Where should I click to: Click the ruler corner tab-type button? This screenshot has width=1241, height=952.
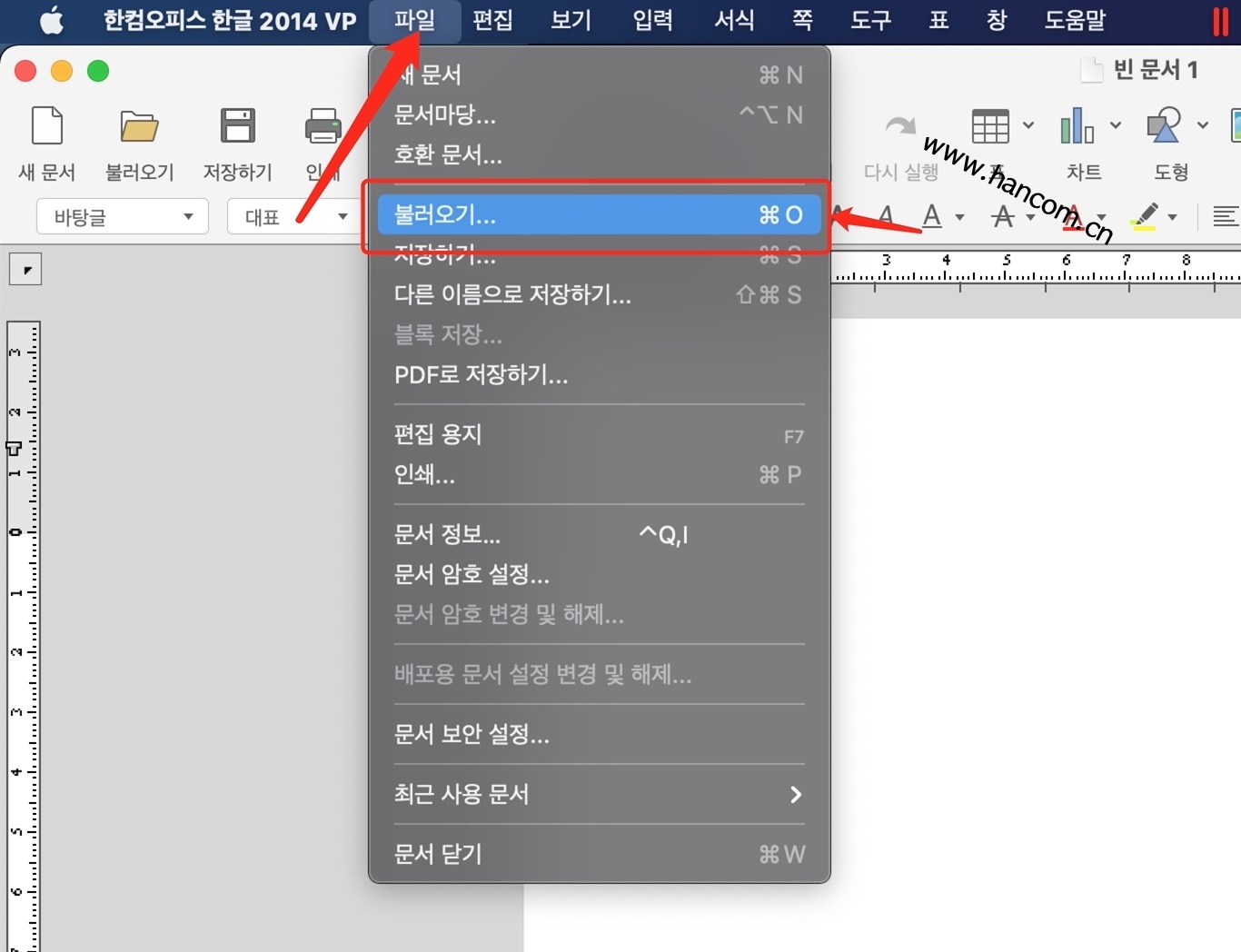coord(25,269)
